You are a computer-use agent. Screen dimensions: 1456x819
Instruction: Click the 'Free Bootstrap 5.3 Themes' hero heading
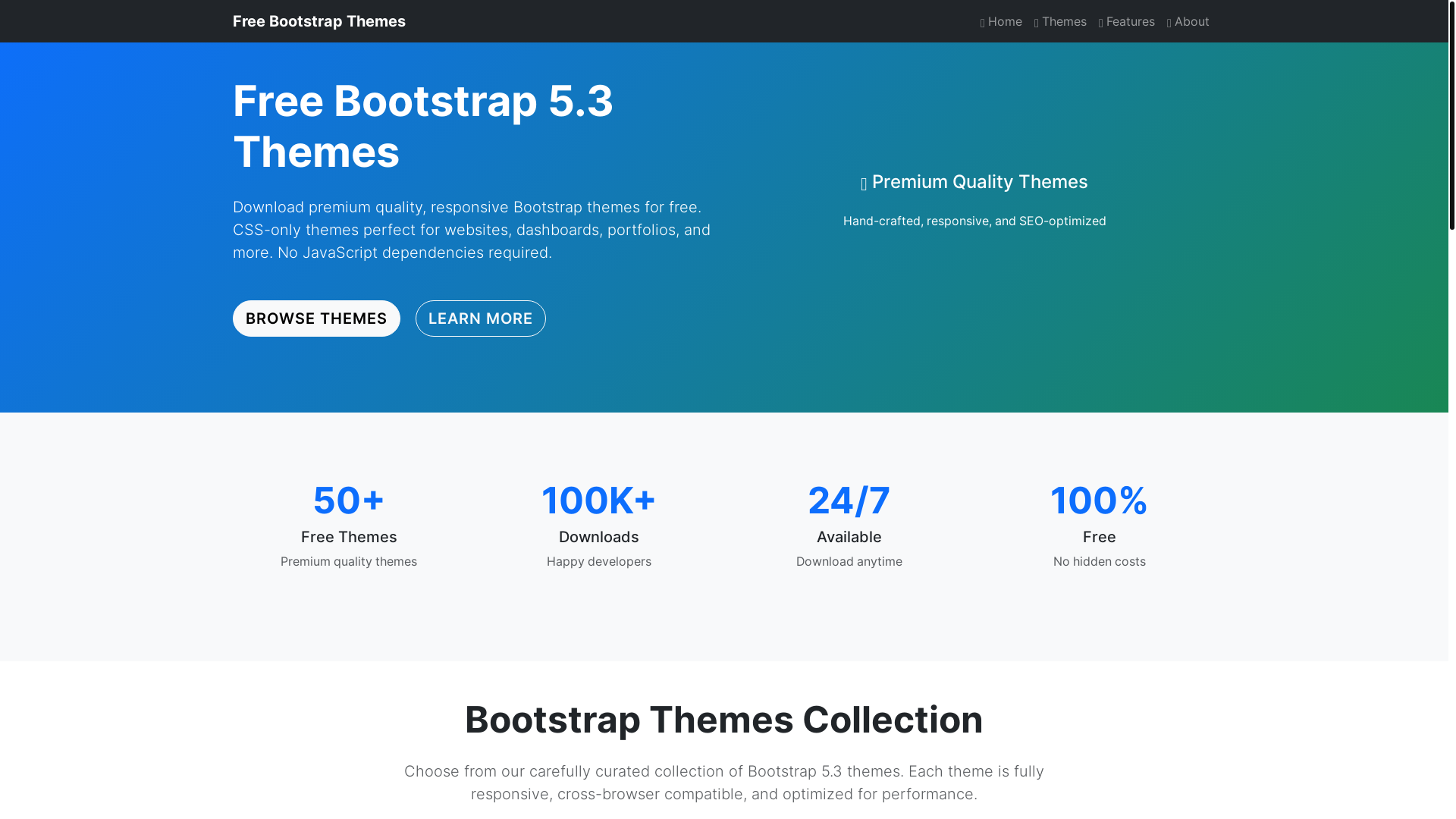point(423,126)
